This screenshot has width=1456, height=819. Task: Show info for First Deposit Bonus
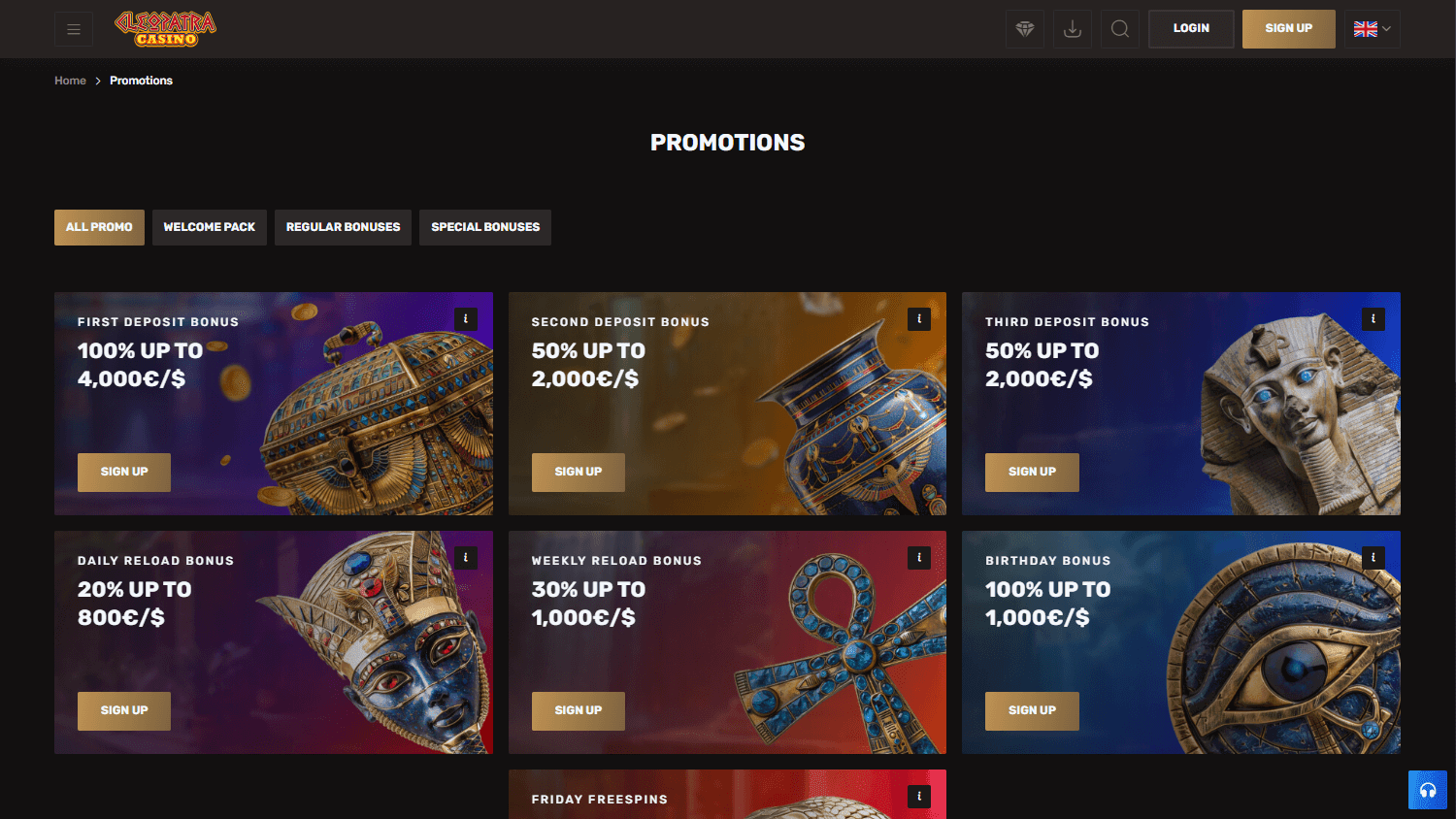click(466, 318)
